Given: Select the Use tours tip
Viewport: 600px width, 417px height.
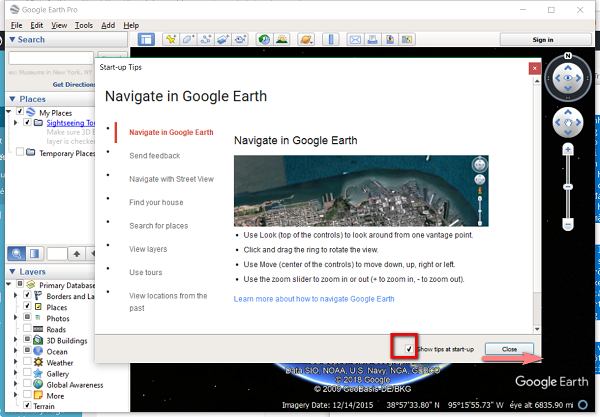Looking at the screenshot, I should (146, 272).
